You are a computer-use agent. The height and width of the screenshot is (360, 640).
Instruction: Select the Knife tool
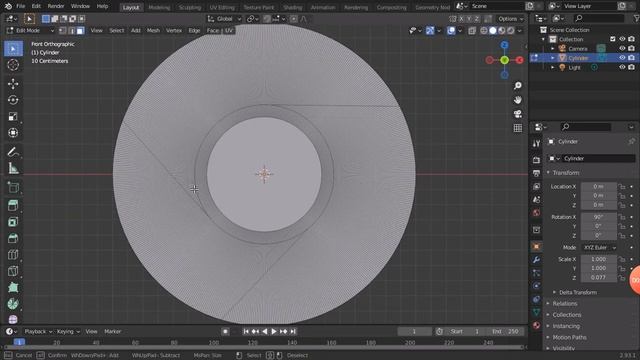[x=13, y=271]
